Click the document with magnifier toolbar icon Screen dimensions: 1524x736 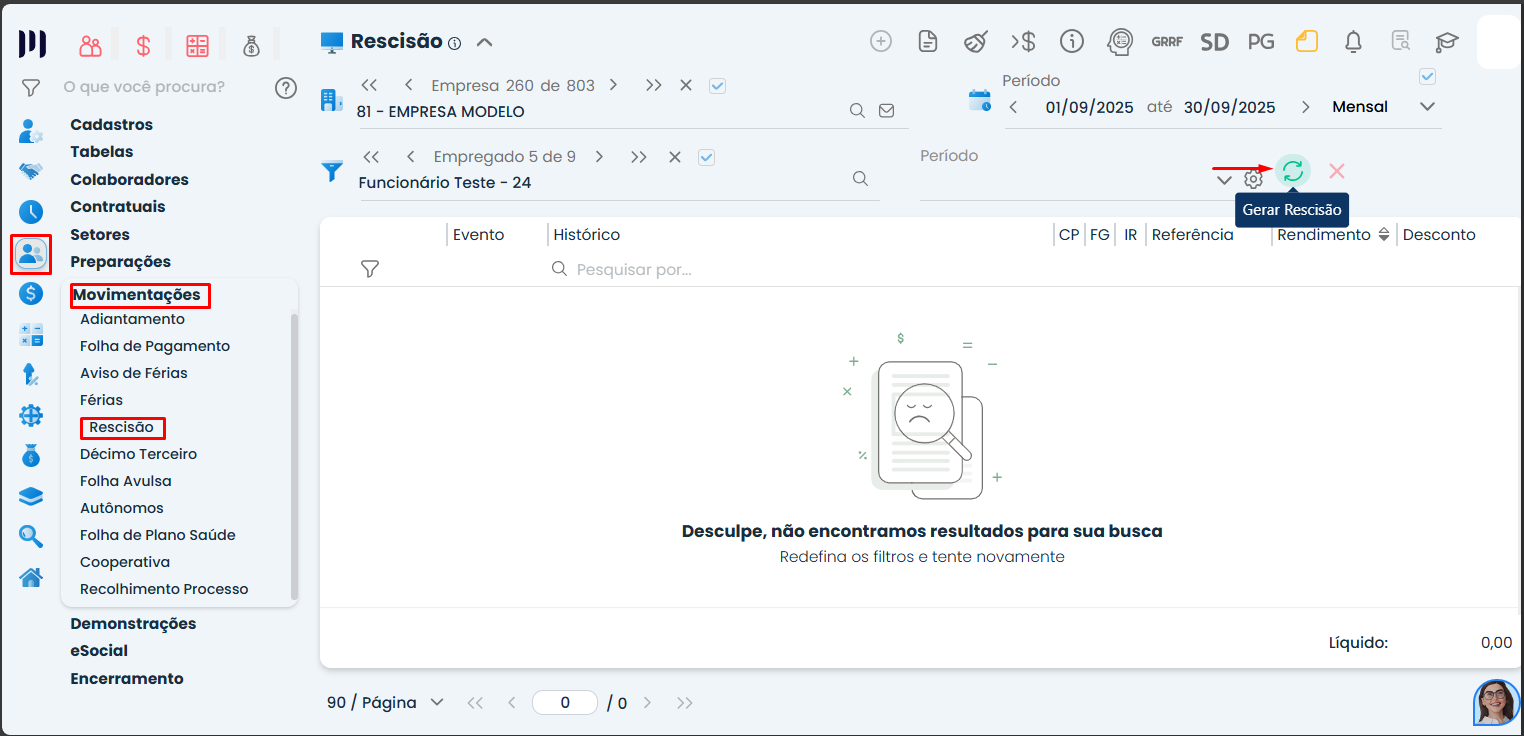(x=1401, y=42)
